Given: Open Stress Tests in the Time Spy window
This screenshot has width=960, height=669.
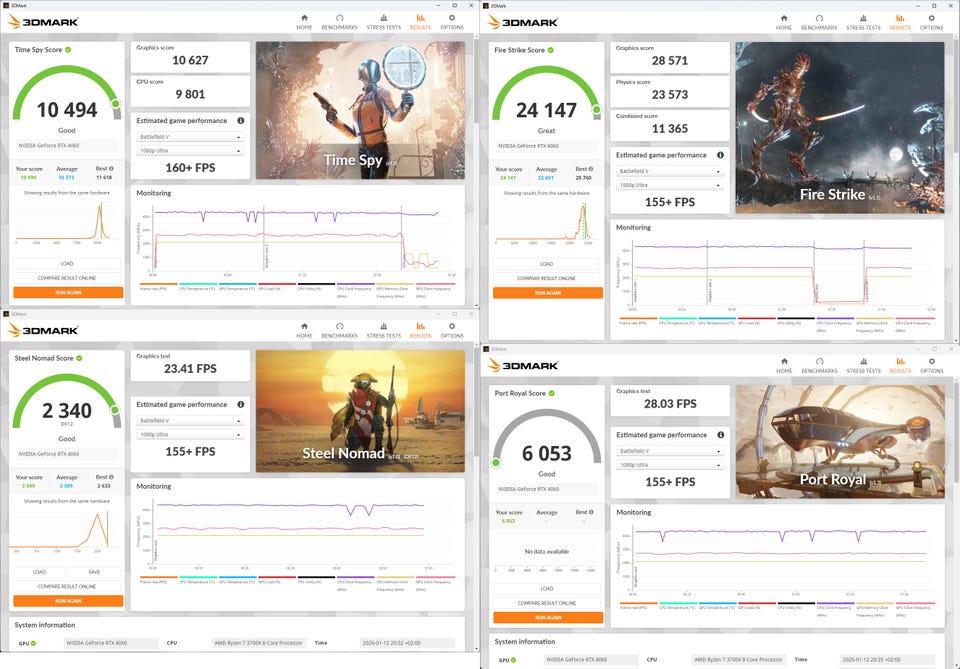Looking at the screenshot, I should coord(383,22).
